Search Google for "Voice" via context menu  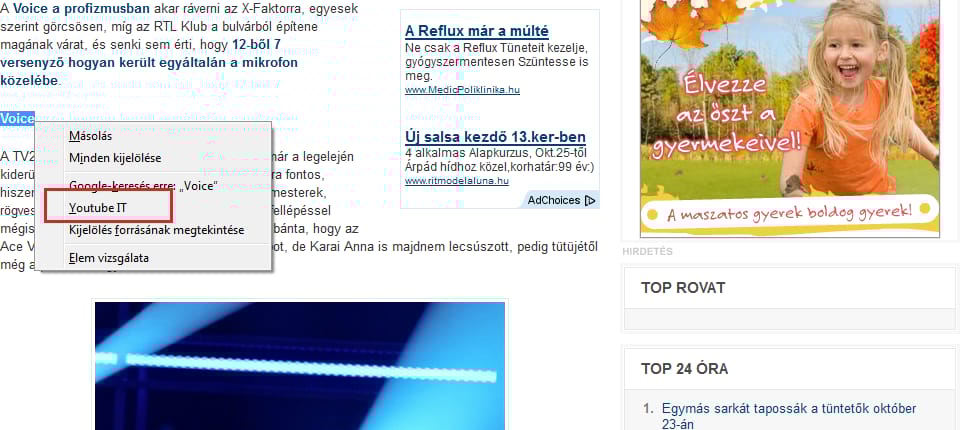153,185
